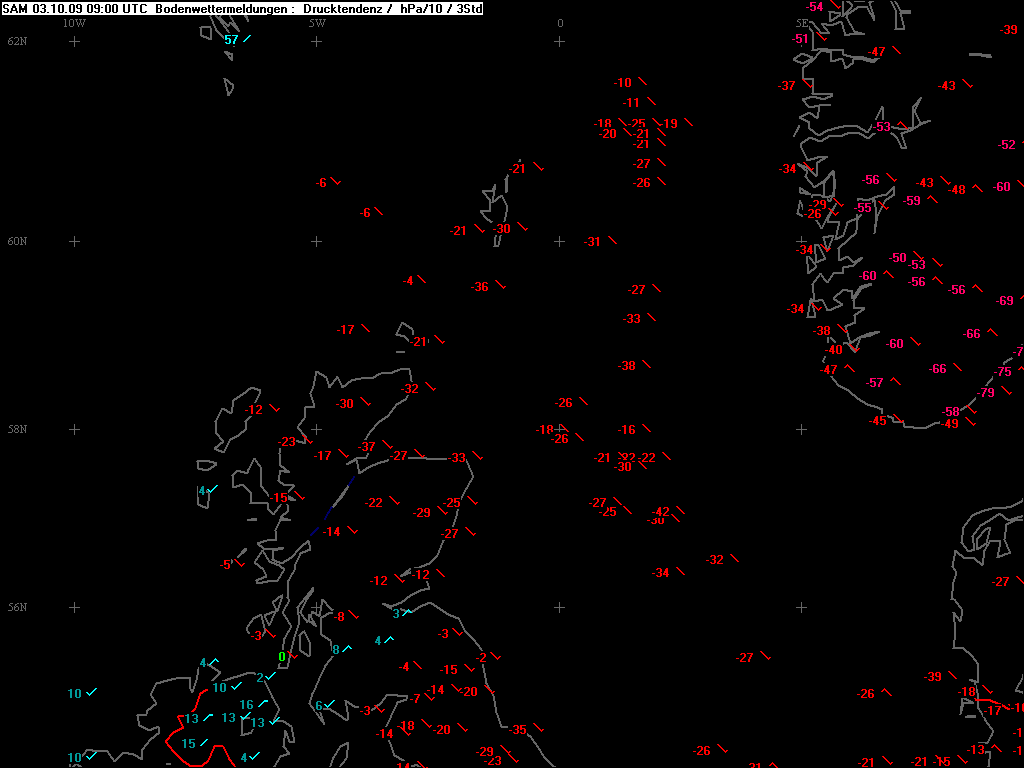The width and height of the screenshot is (1024, 768).
Task: Select the 56N latitude label
Action: point(17,607)
